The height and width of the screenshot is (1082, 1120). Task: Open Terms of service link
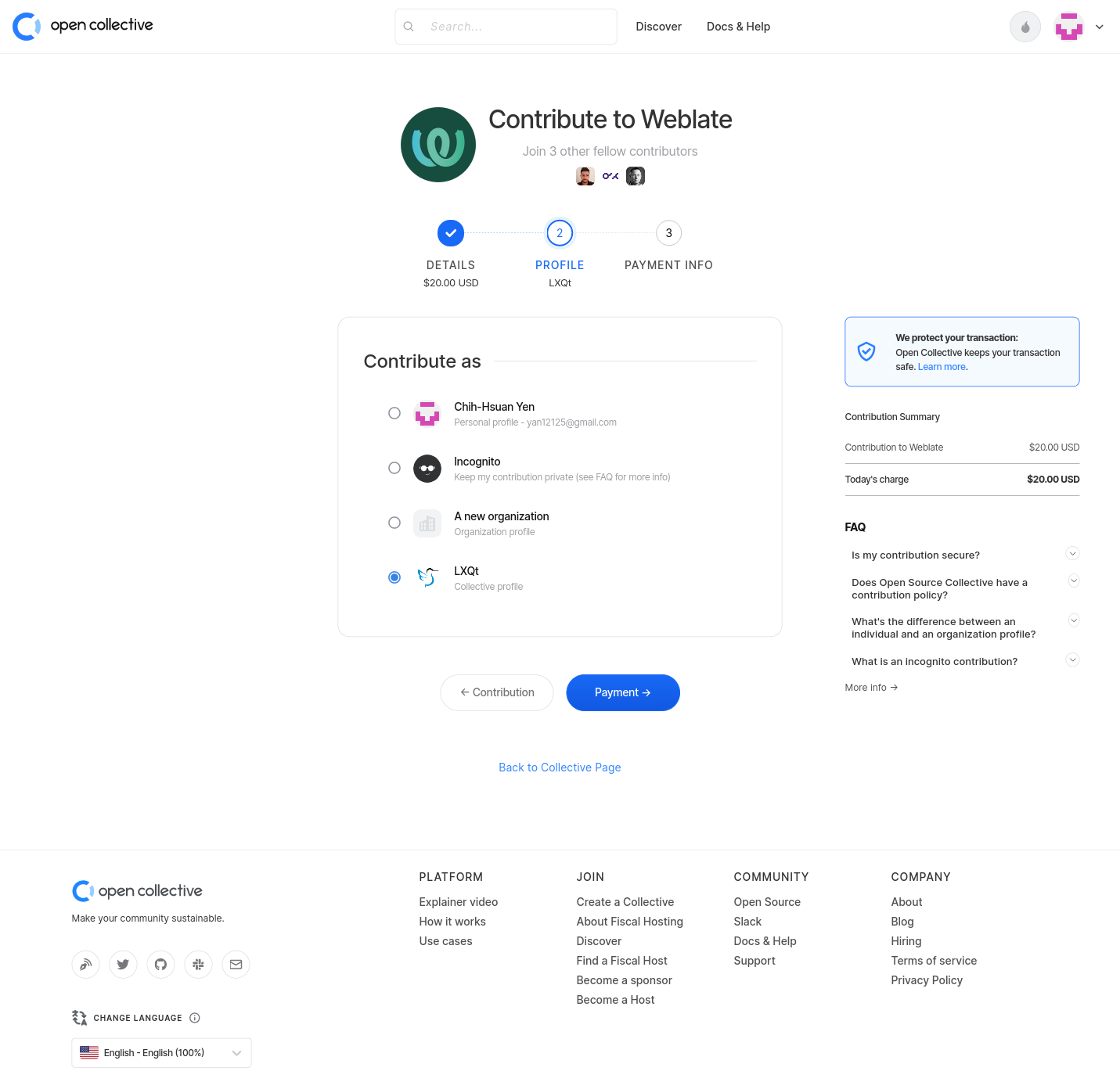tap(934, 961)
